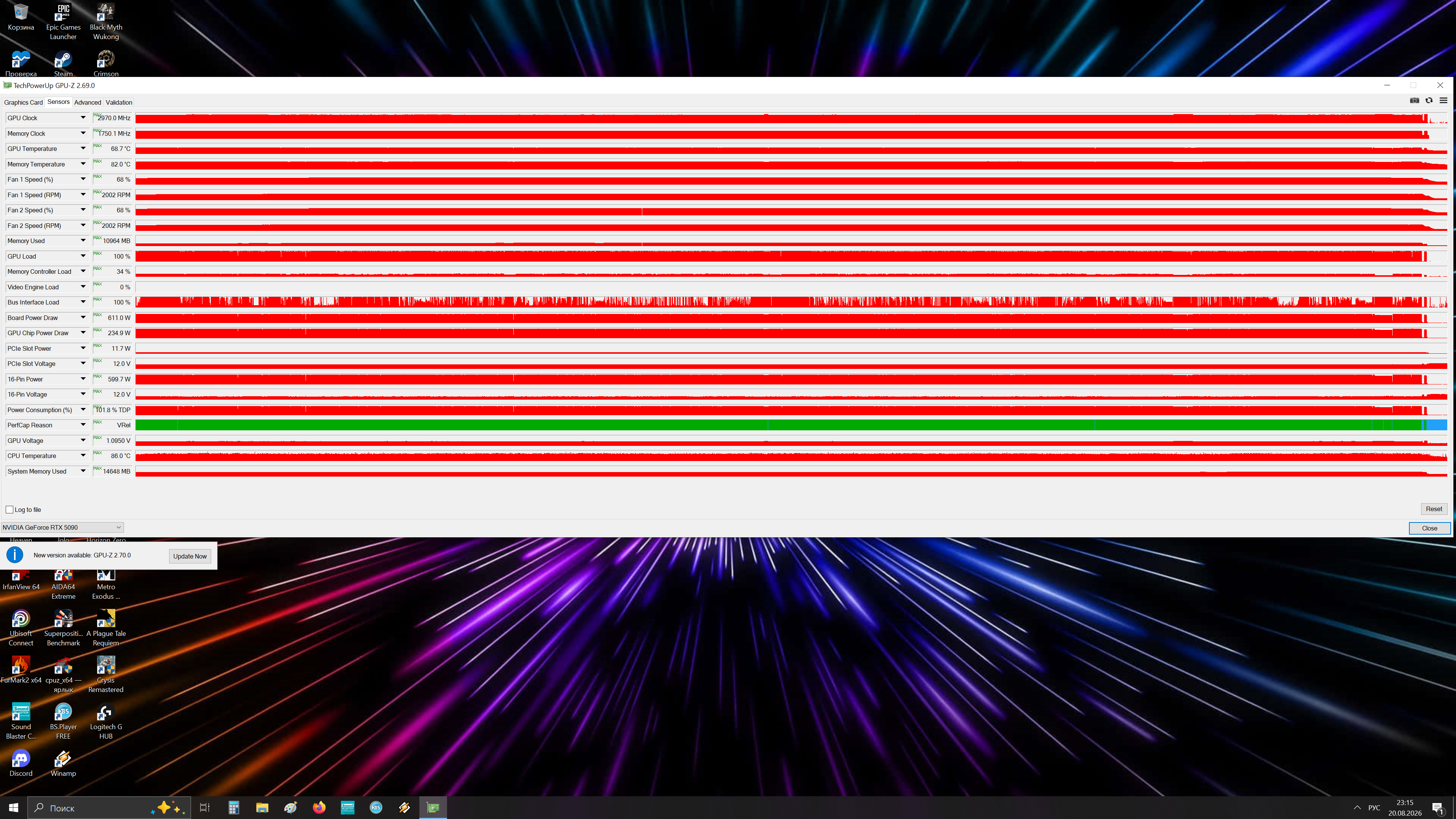Click the Windows Start button
The width and height of the screenshot is (1456, 819).
(x=14, y=808)
